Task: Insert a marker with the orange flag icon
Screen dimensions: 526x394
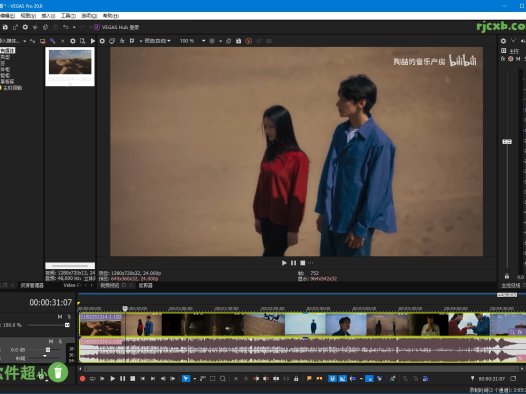Action: [309, 379]
